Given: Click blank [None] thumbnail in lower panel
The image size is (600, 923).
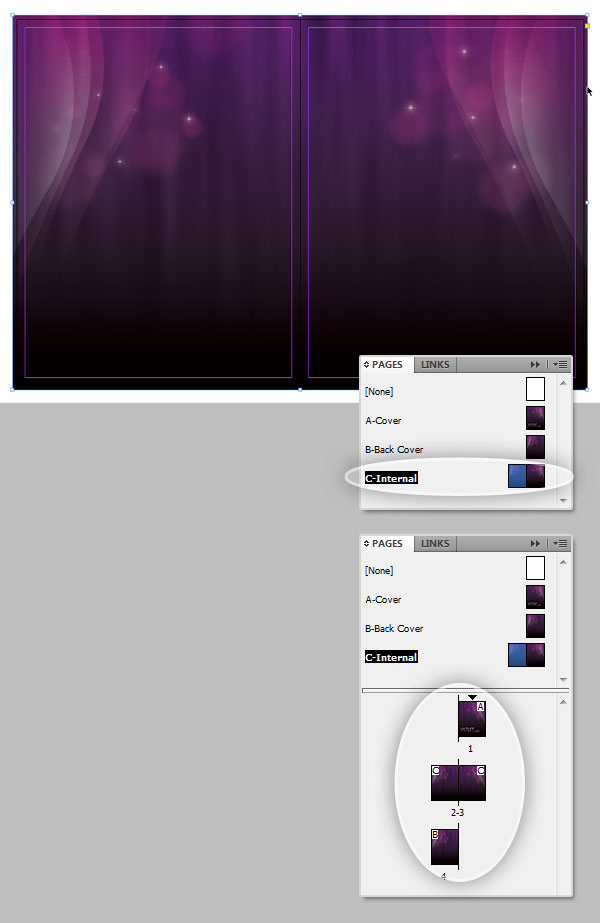Looking at the screenshot, I should pyautogui.click(x=535, y=568).
